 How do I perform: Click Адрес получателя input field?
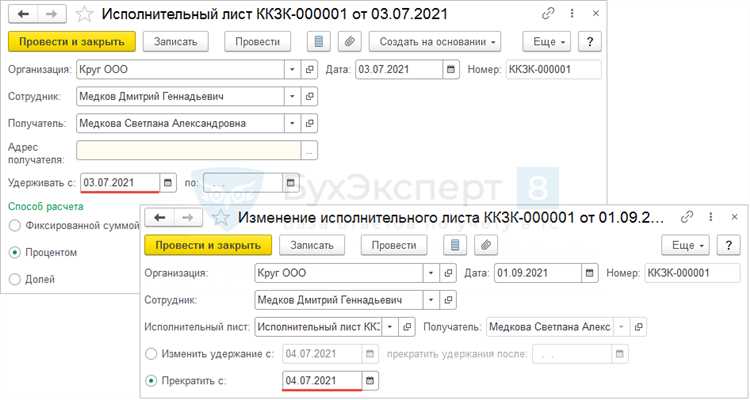(188, 151)
